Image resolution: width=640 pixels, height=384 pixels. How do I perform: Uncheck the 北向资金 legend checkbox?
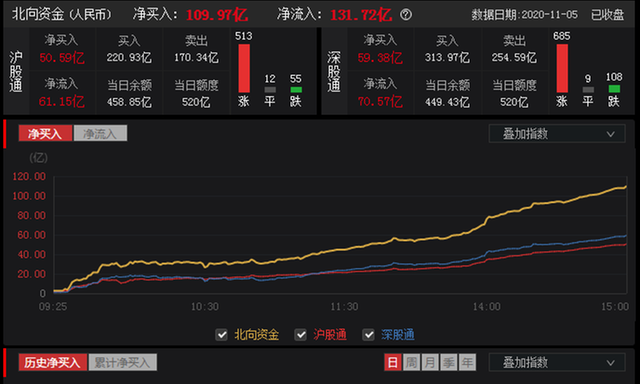[222, 335]
